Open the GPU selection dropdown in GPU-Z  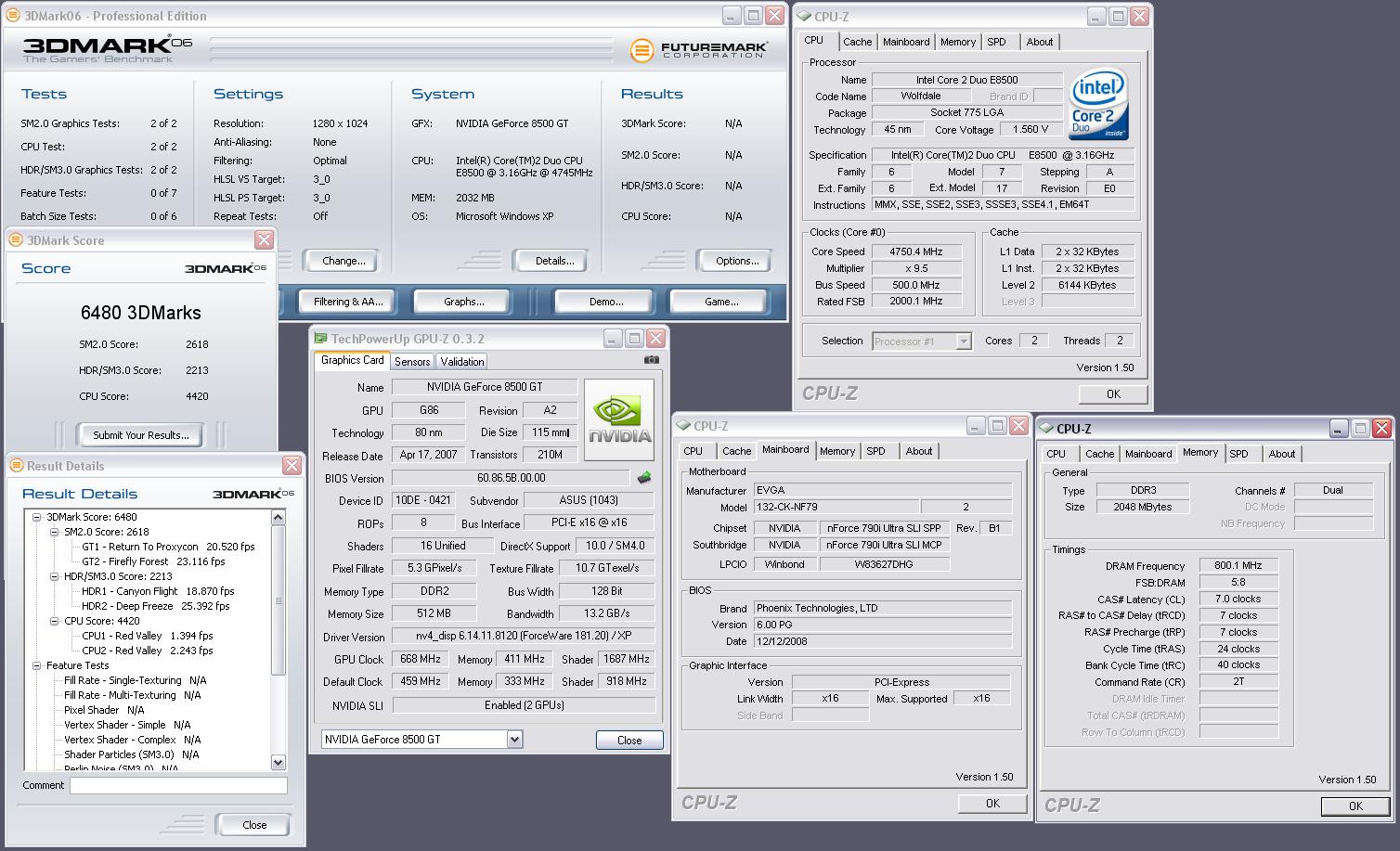[x=515, y=740]
